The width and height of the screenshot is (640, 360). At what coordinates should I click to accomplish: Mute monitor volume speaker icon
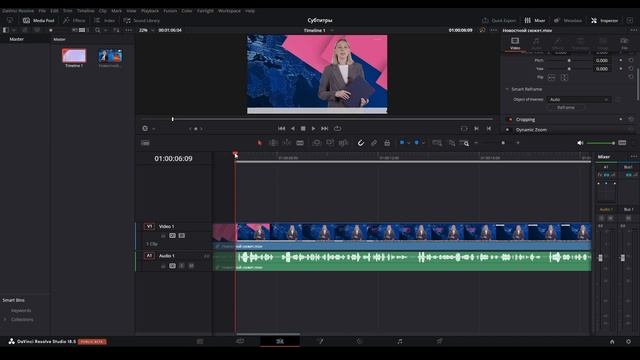580,143
